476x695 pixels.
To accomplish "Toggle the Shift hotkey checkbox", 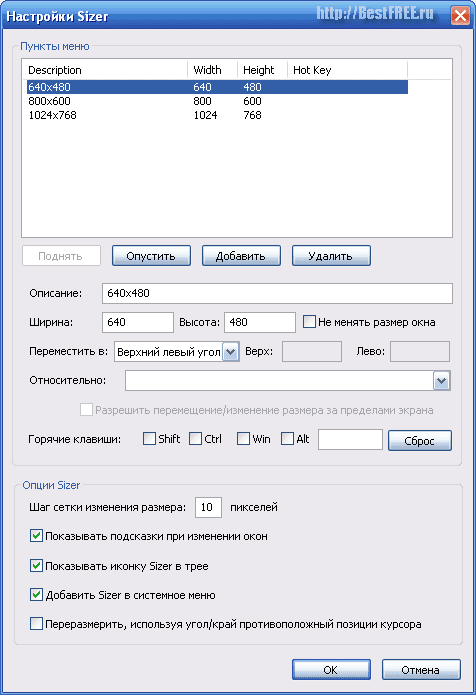I will coord(149,439).
